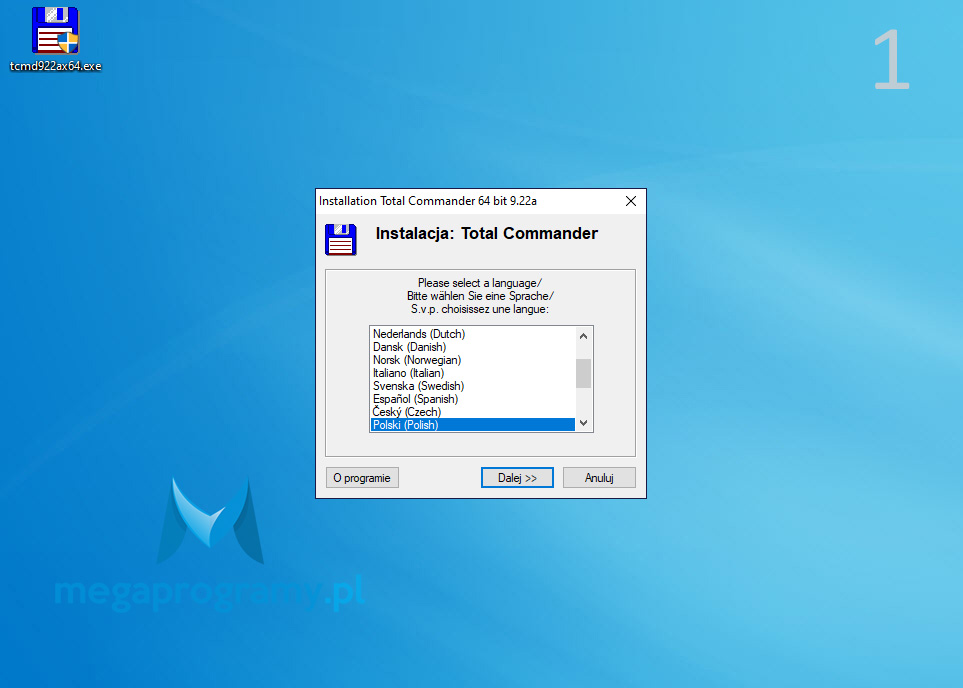Select Svenska (Swedish) language

[x=472, y=386]
